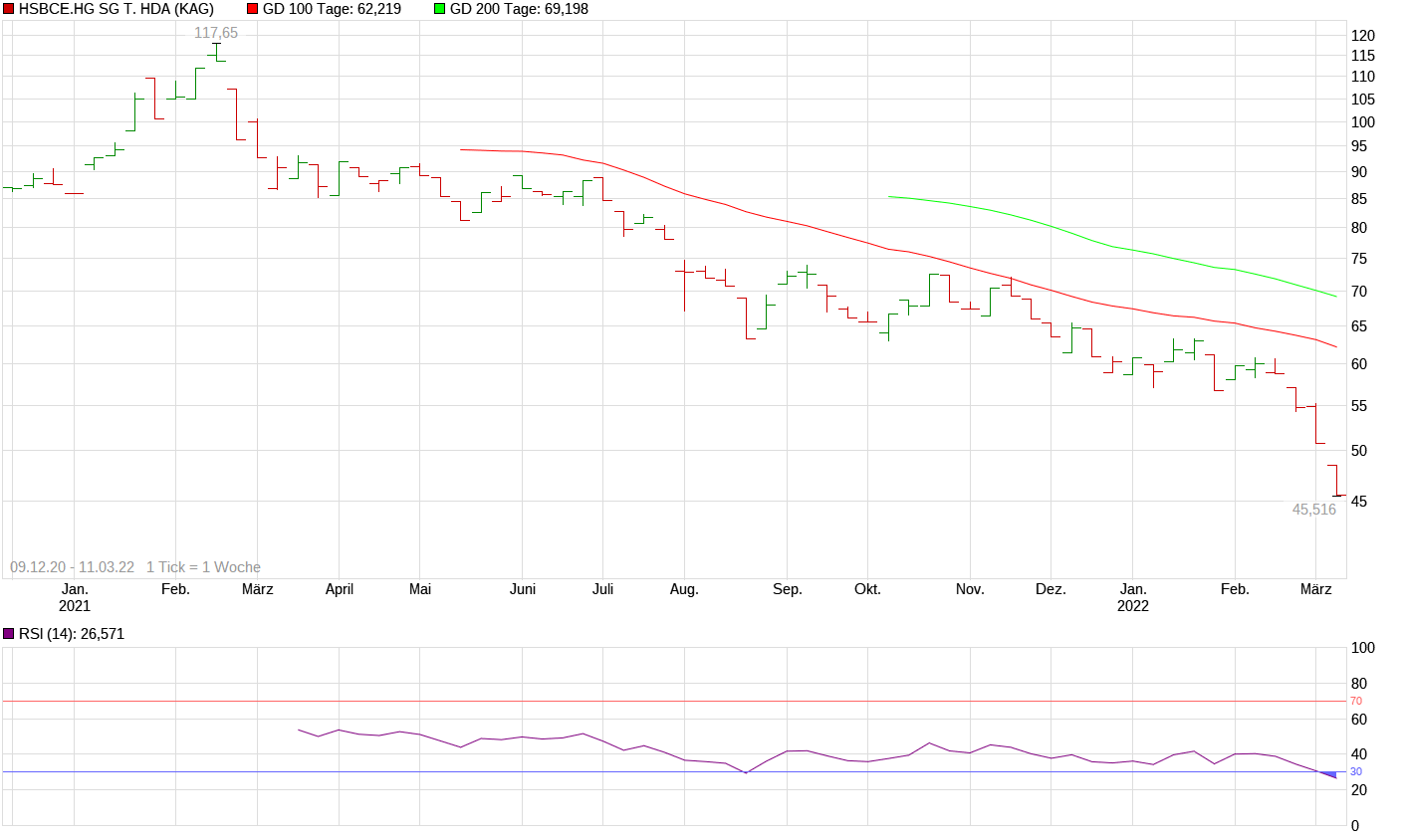The width and height of the screenshot is (1404, 840).
Task: Click the 'Nov.' x-axis label
Action: 970,589
